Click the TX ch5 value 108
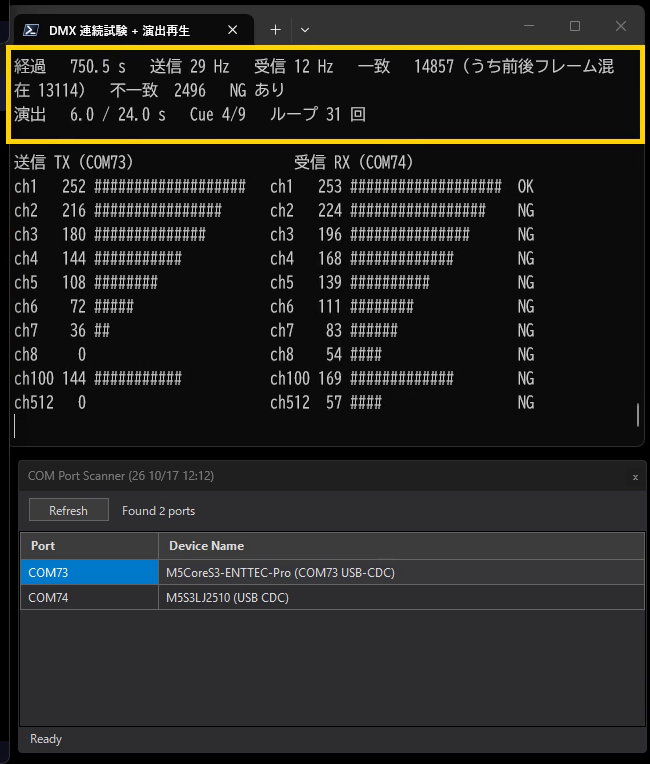 pyautogui.click(x=74, y=282)
